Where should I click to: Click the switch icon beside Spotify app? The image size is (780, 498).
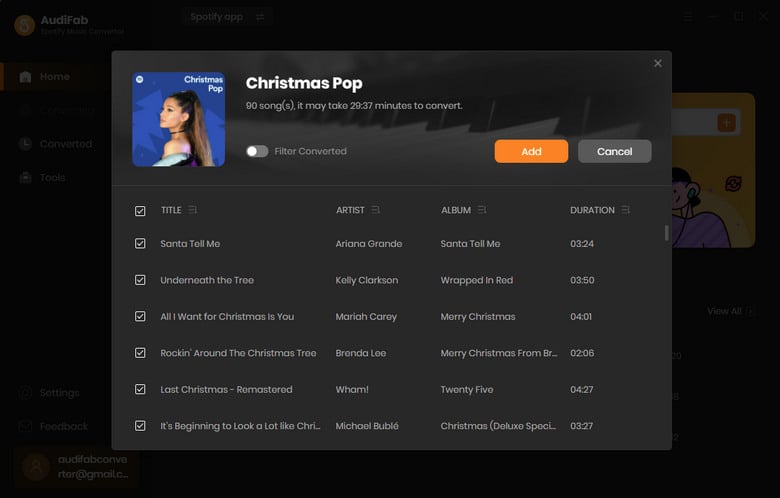pyautogui.click(x=260, y=17)
